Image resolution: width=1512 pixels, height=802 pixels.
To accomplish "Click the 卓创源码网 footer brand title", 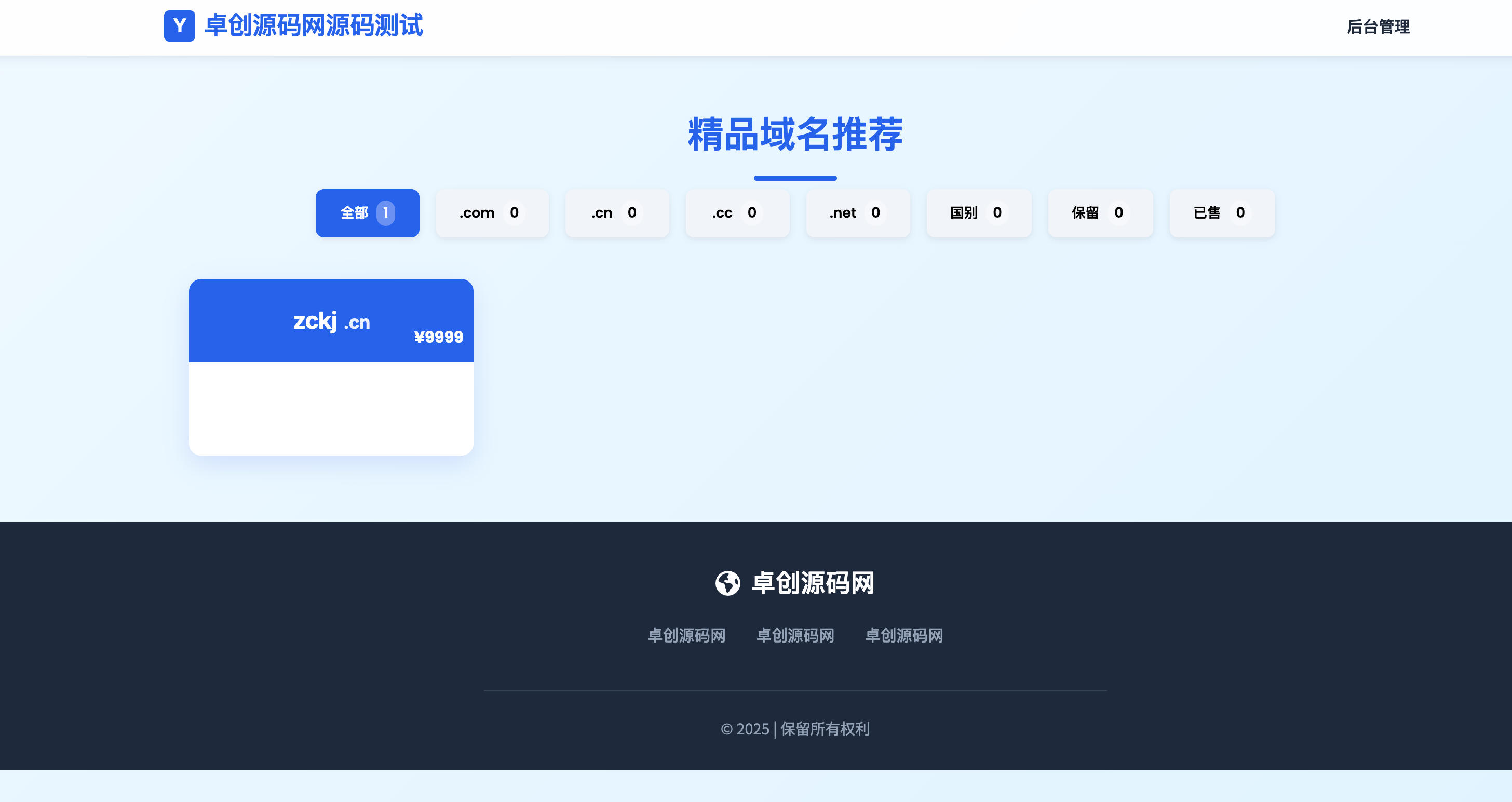I will [813, 583].
